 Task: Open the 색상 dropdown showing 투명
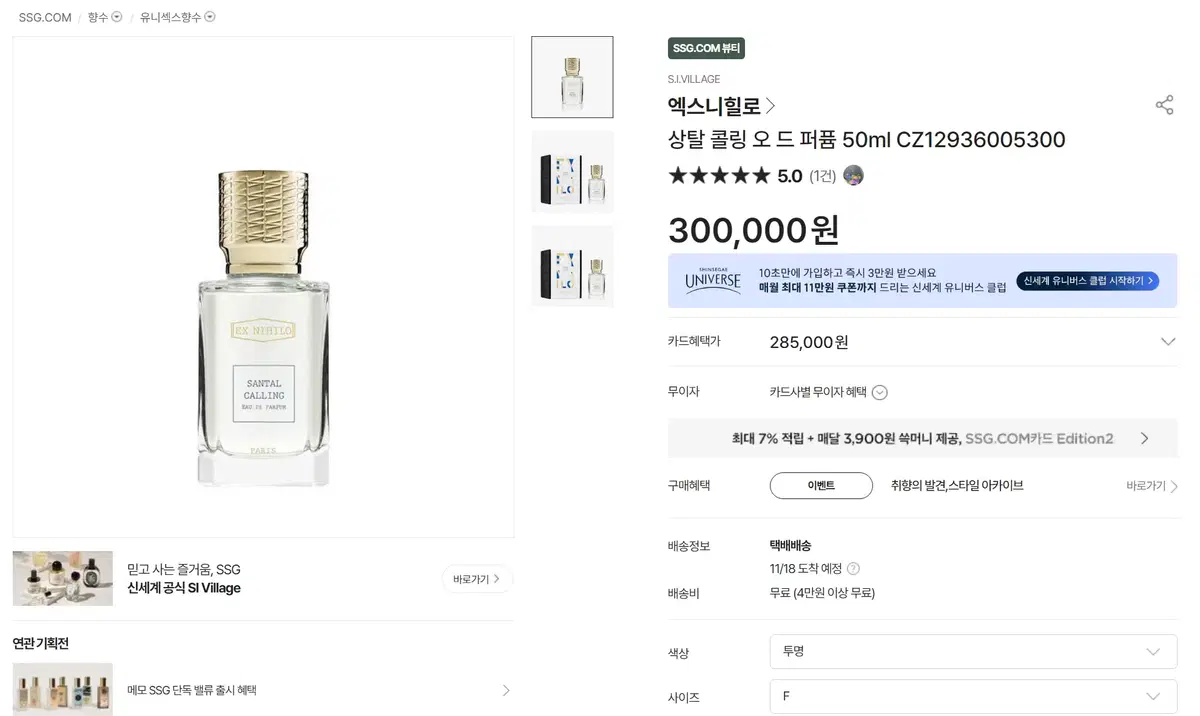pyautogui.click(x=972, y=651)
